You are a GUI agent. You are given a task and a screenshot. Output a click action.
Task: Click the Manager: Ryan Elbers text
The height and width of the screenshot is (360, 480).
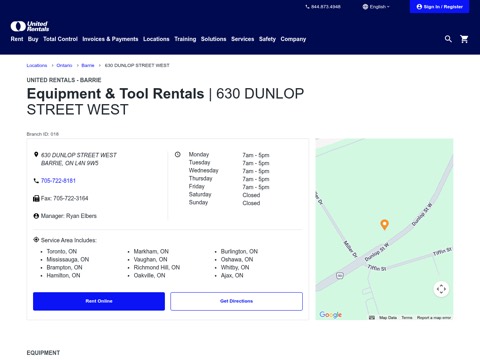pos(69,216)
